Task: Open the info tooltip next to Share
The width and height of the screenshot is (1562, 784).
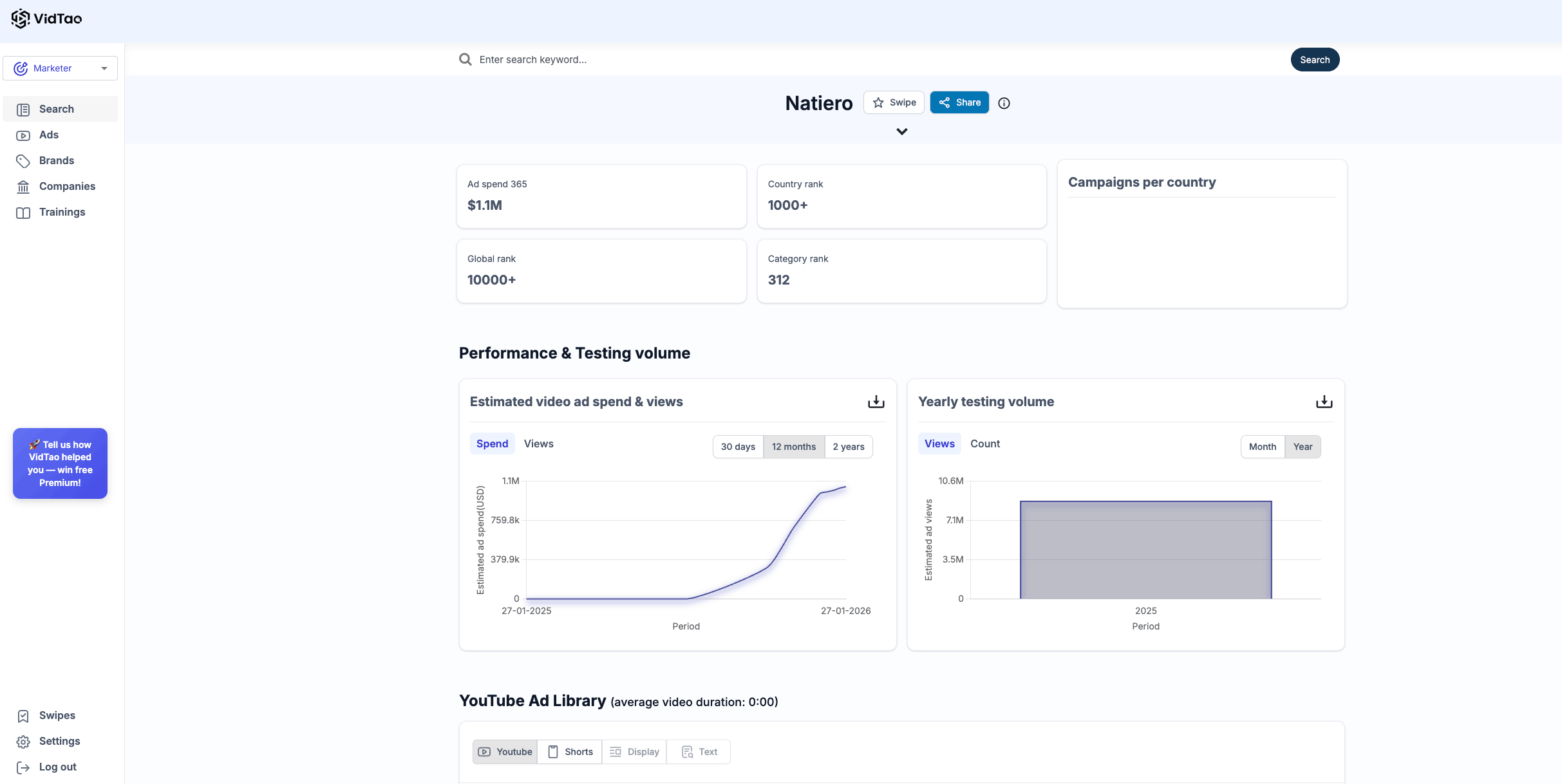Action: [x=1004, y=103]
